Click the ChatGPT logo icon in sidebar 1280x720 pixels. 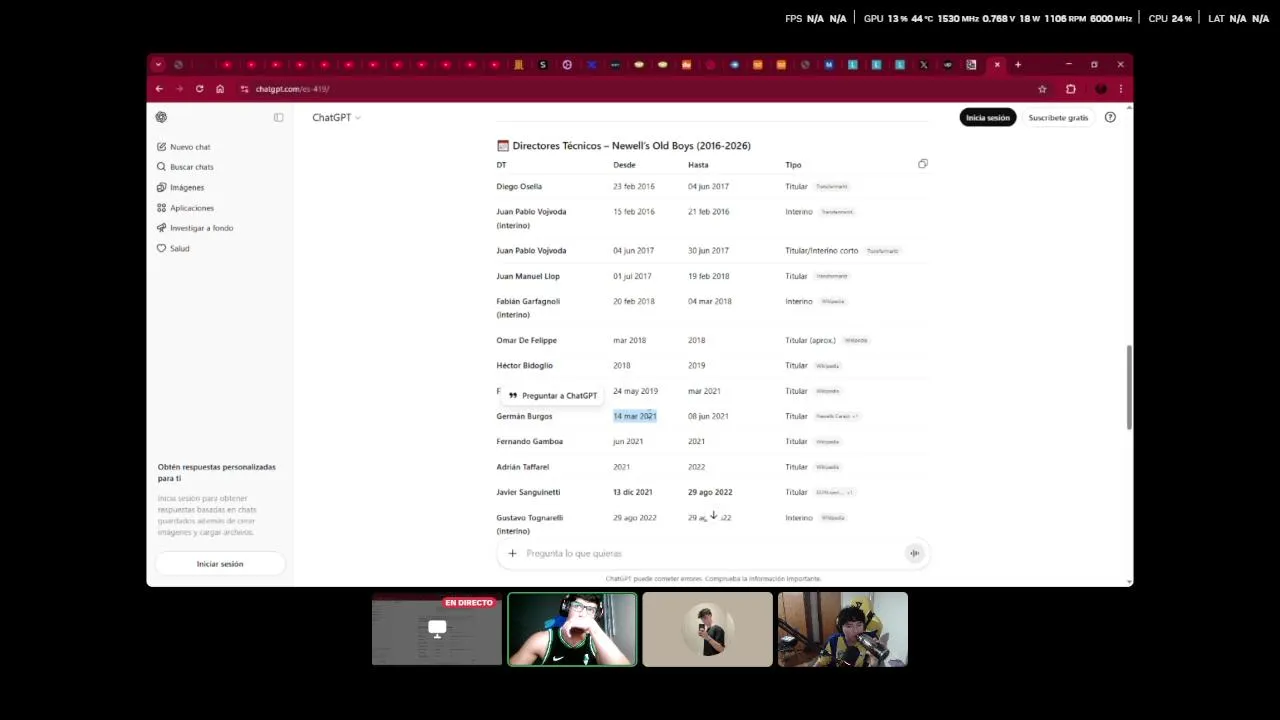click(161, 117)
